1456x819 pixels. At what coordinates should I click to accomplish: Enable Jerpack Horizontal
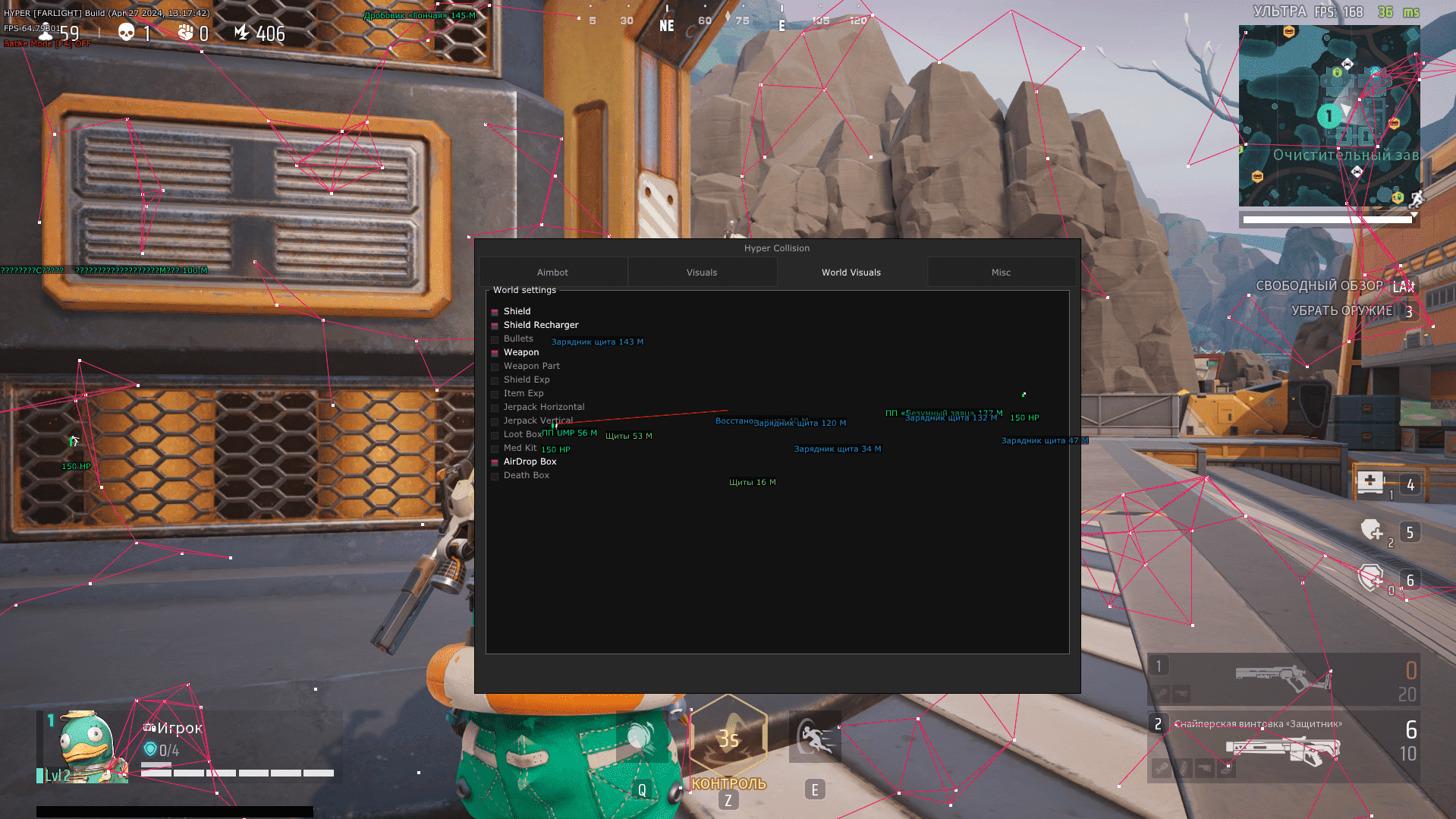point(495,407)
